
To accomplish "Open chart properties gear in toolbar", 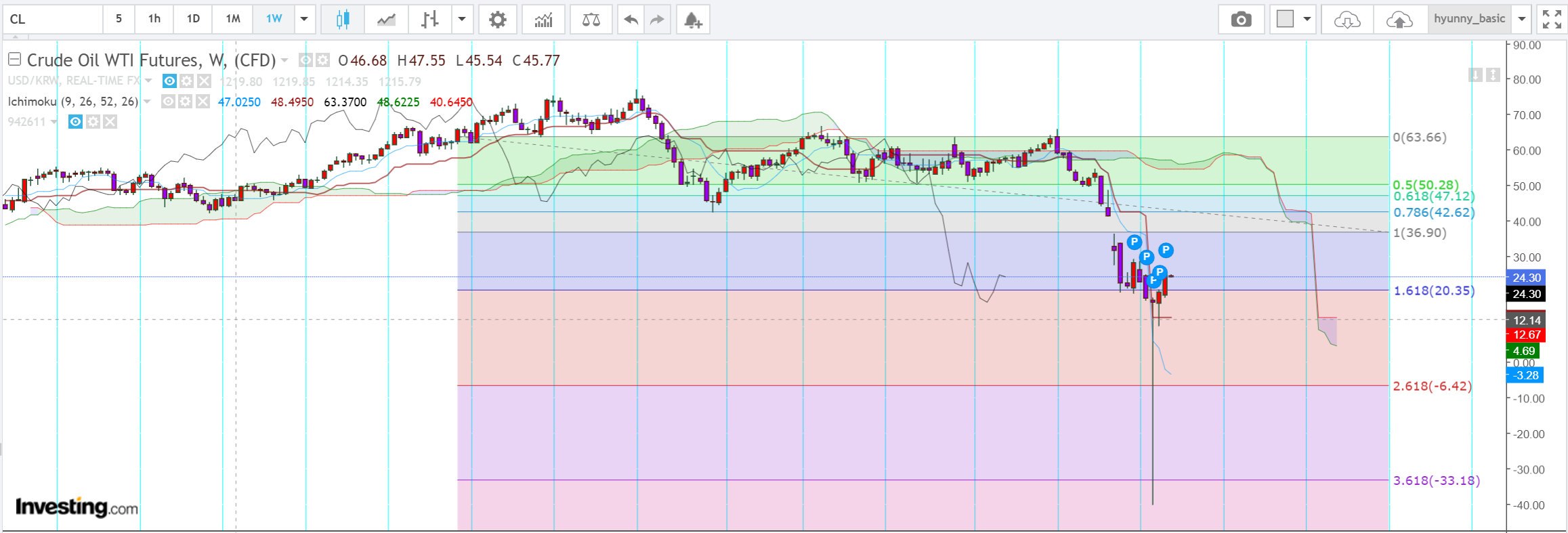I will coord(498,20).
